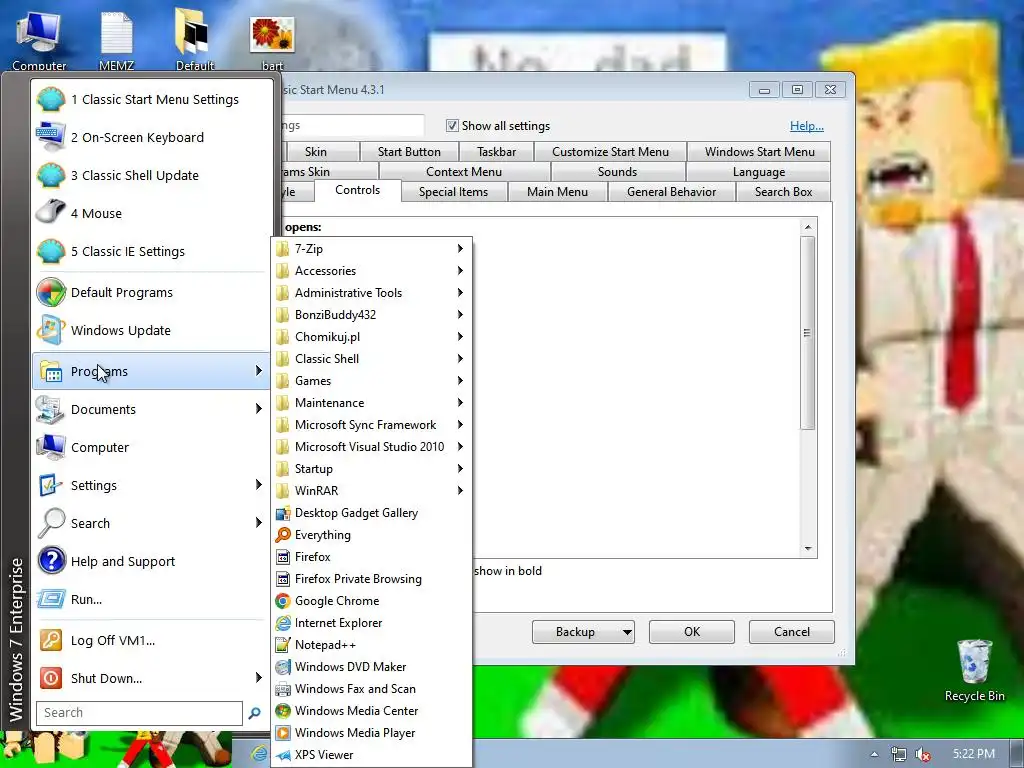
Task: Open the Sounds tab
Action: click(617, 172)
